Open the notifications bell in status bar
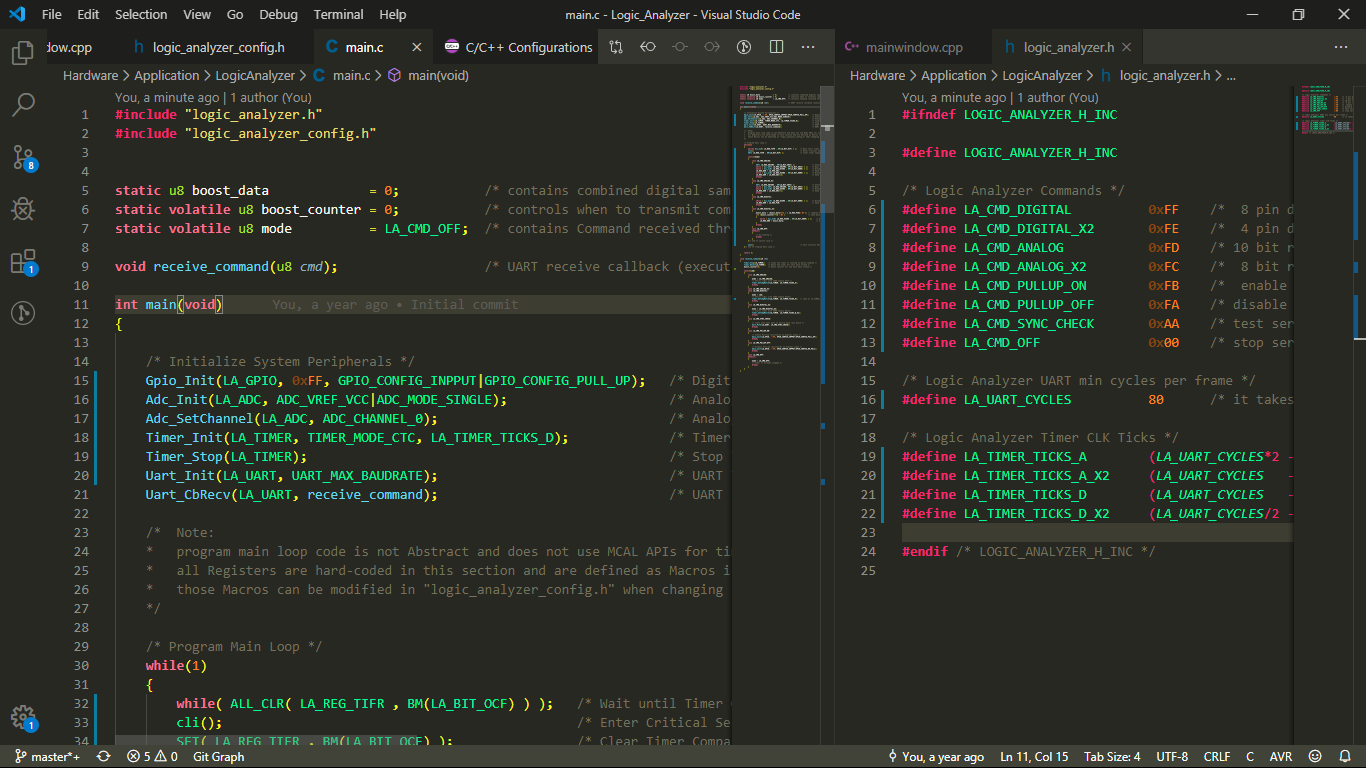The width and height of the screenshot is (1366, 768). pos(1343,757)
